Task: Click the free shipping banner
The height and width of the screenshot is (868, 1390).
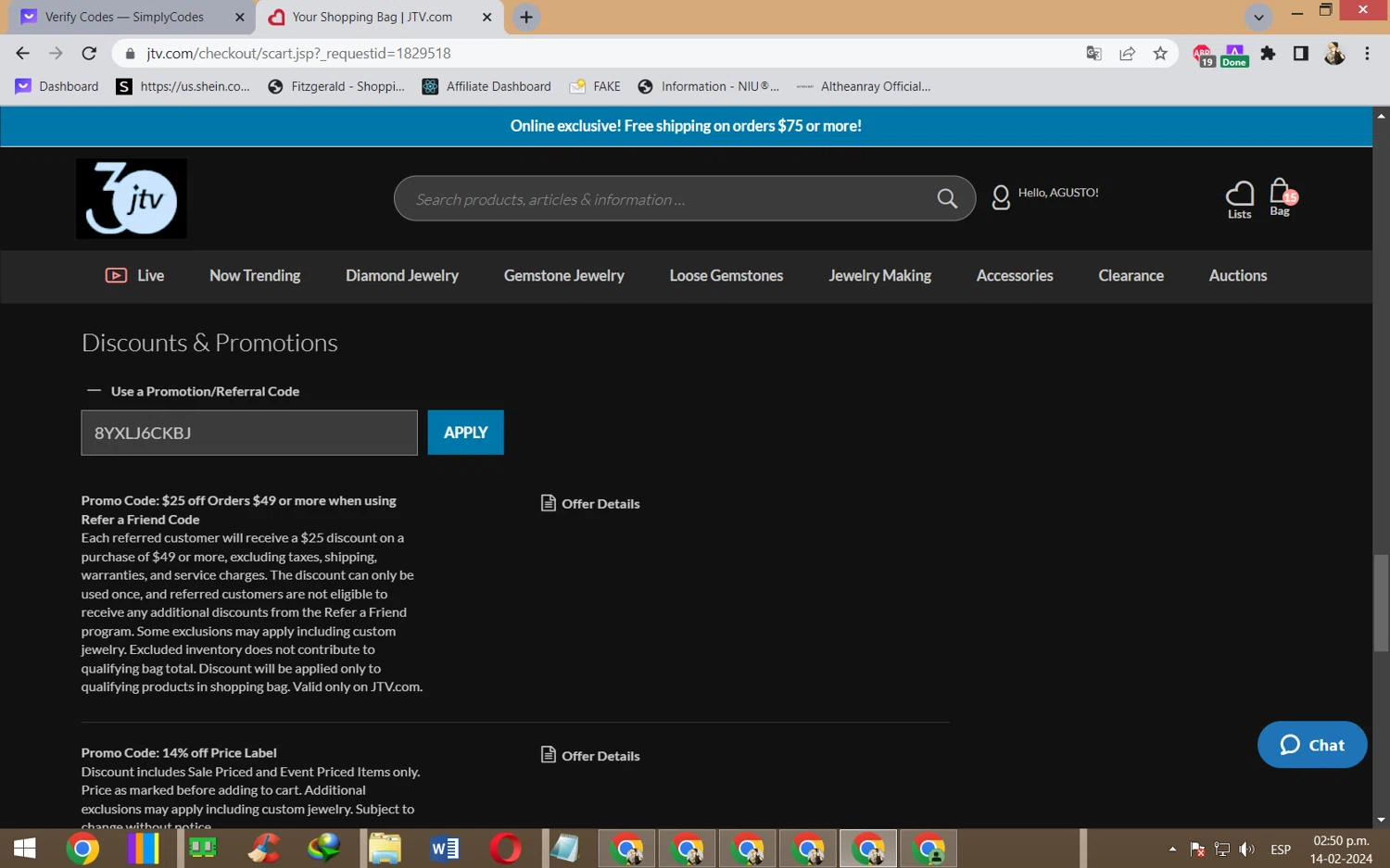Action: [686, 126]
